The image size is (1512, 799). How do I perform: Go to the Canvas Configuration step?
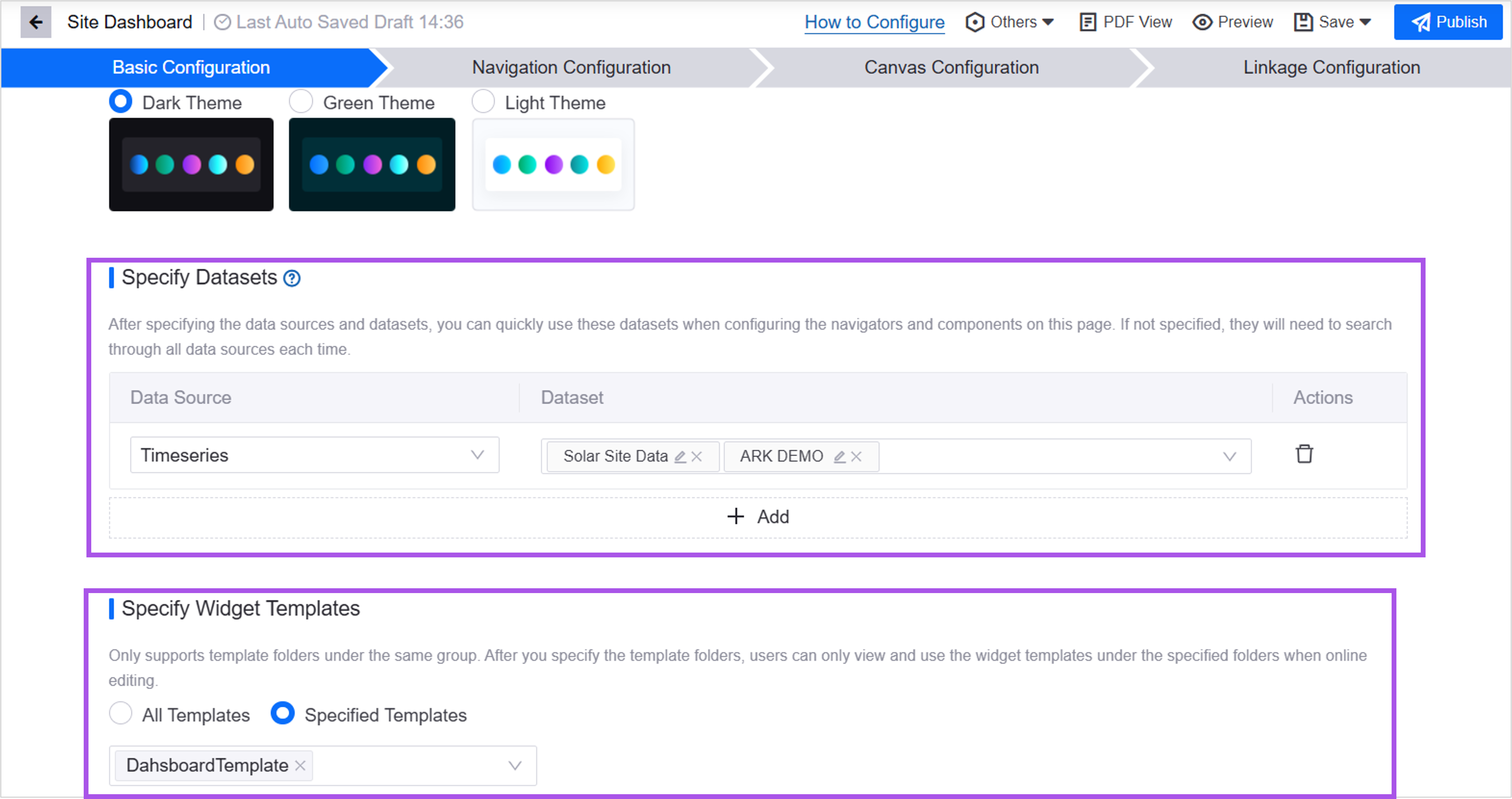[951, 68]
